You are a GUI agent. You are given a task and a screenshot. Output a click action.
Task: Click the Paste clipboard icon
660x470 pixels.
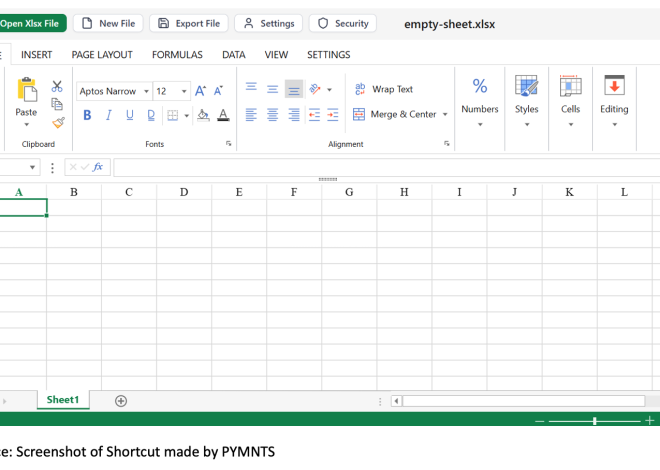click(x=27, y=90)
